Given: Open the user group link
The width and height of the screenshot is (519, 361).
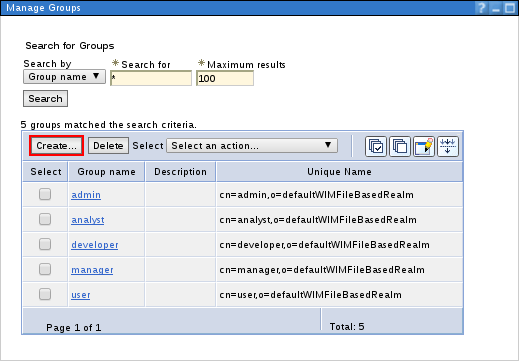Looking at the screenshot, I should point(81,295).
